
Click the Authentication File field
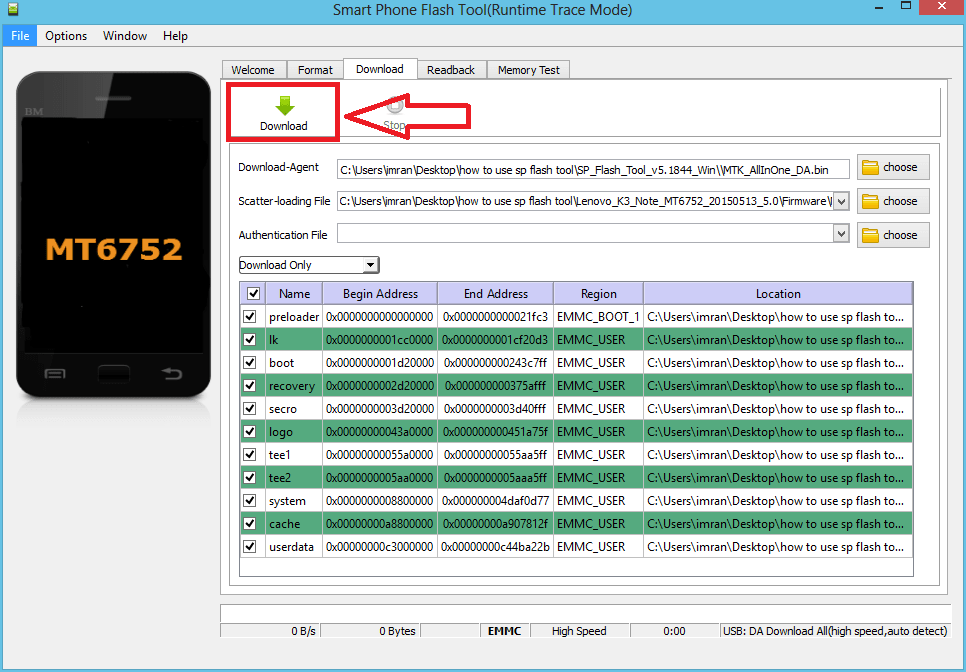585,233
